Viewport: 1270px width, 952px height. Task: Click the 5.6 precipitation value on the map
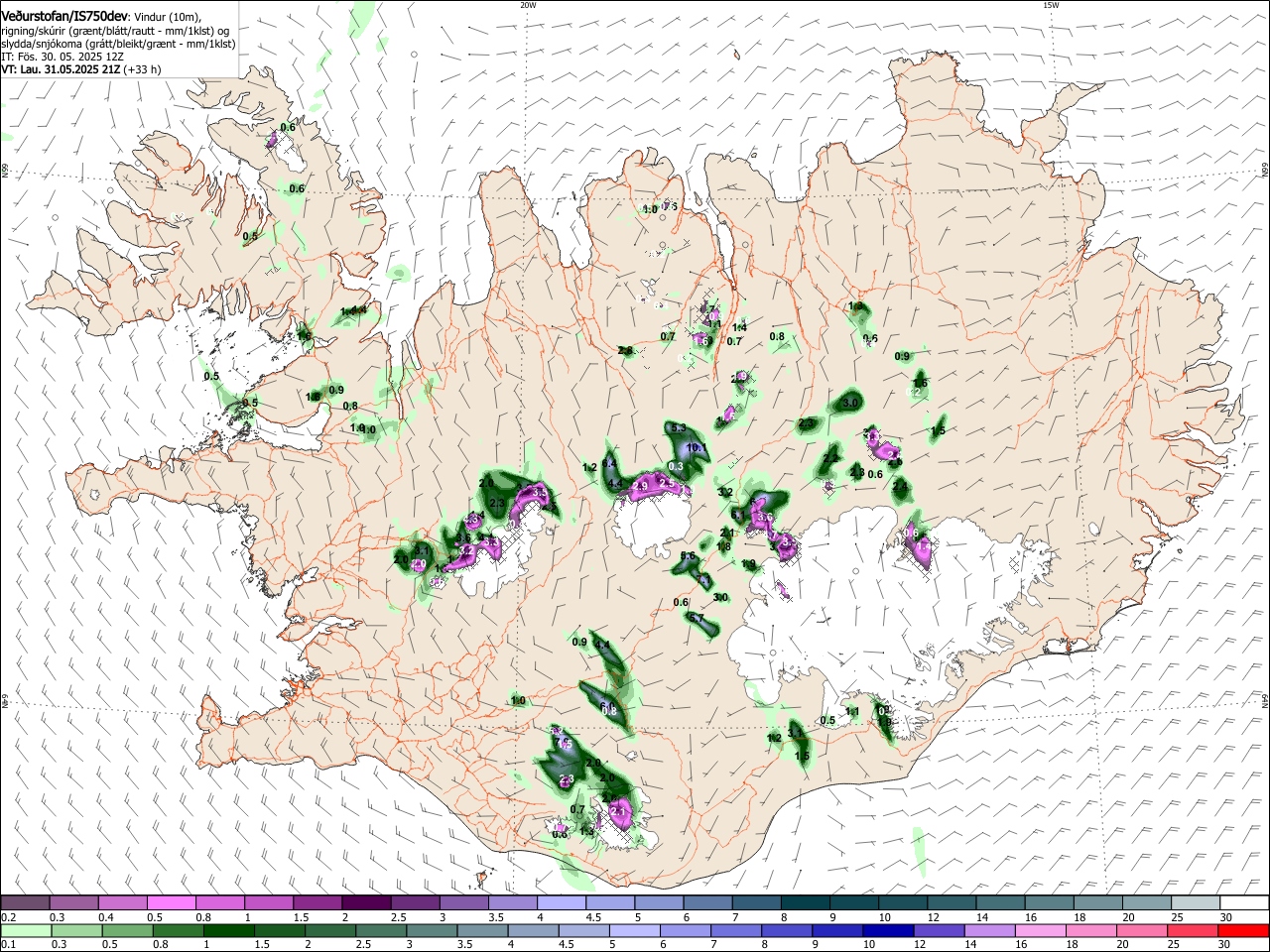point(688,556)
